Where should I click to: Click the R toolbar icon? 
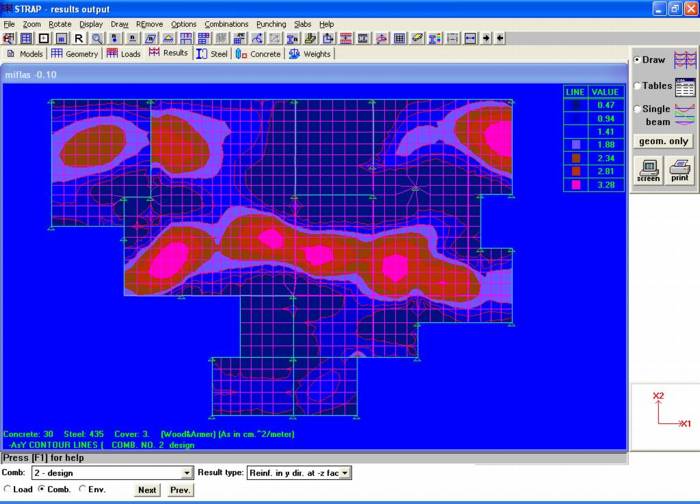pyautogui.click(x=79, y=38)
